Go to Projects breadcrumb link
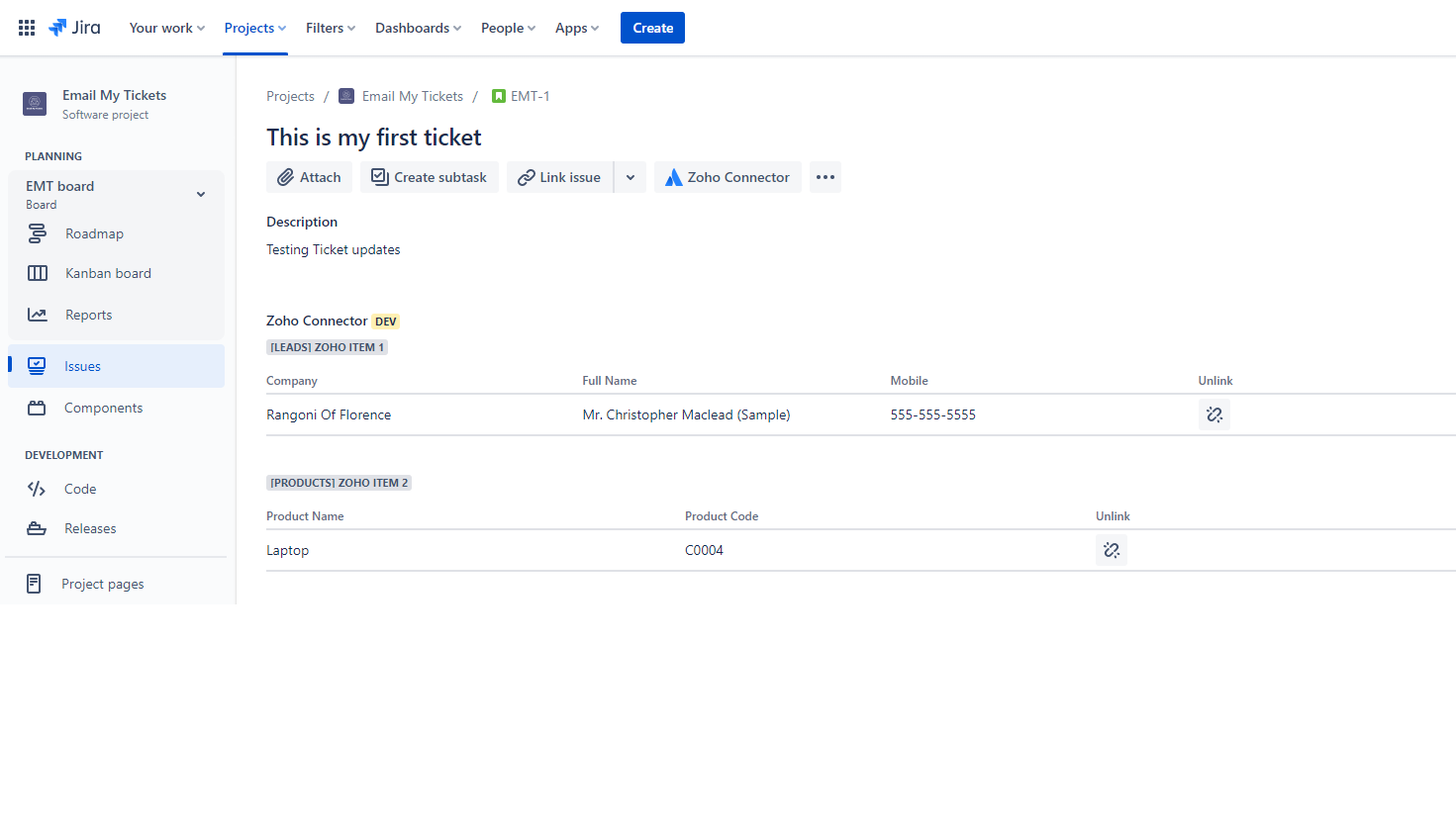 coord(290,96)
